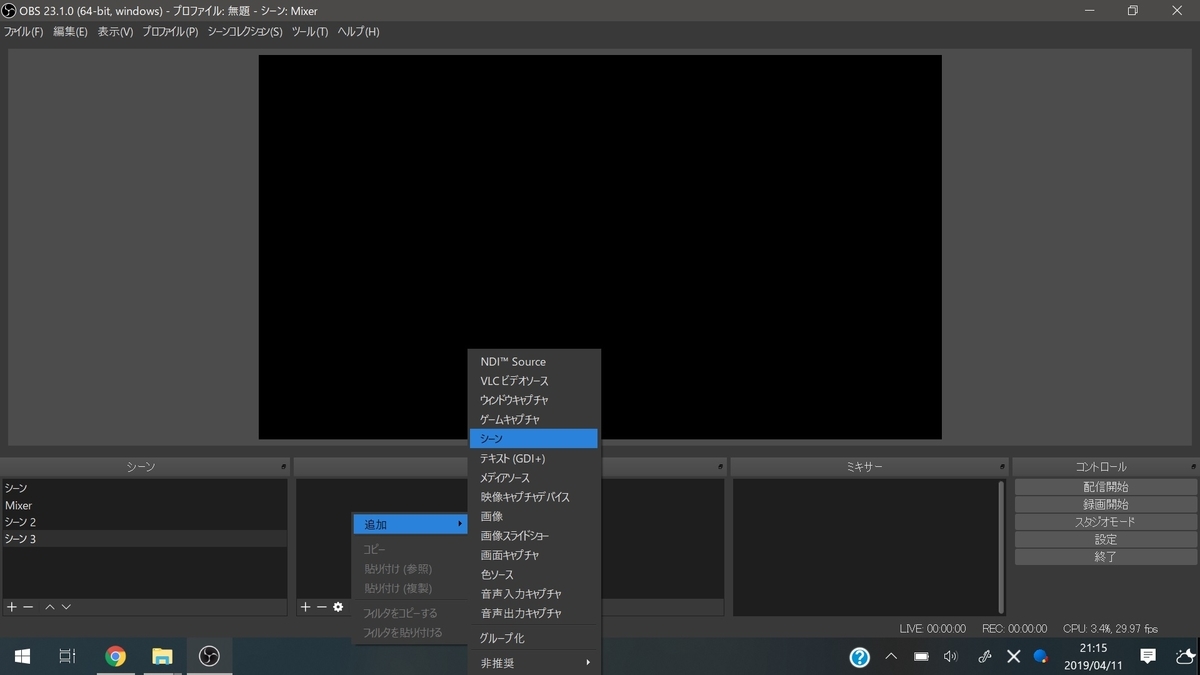Open source properties gear icon
The width and height of the screenshot is (1200, 675).
(338, 607)
